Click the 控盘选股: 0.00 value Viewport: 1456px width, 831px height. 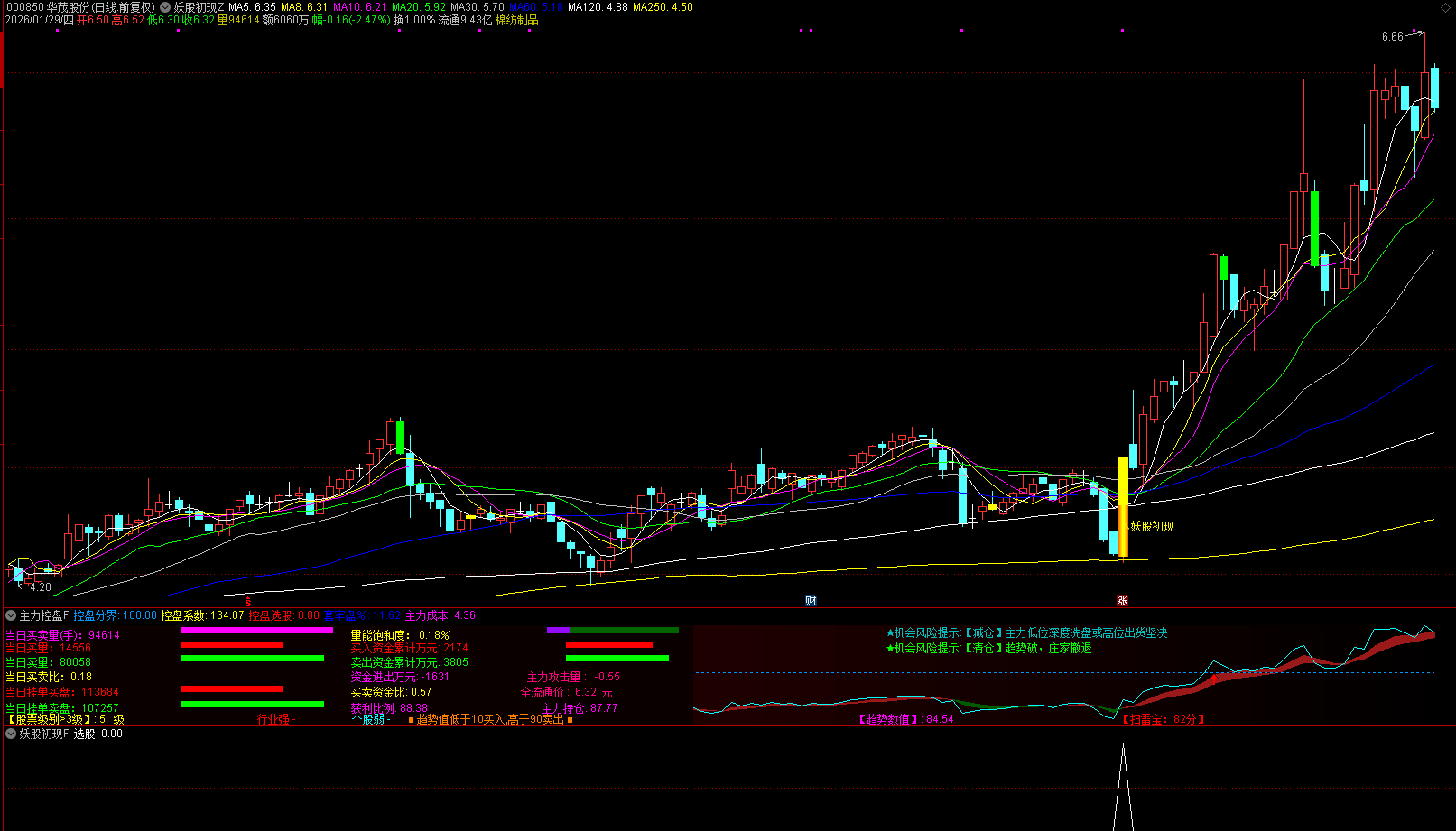click(x=284, y=615)
